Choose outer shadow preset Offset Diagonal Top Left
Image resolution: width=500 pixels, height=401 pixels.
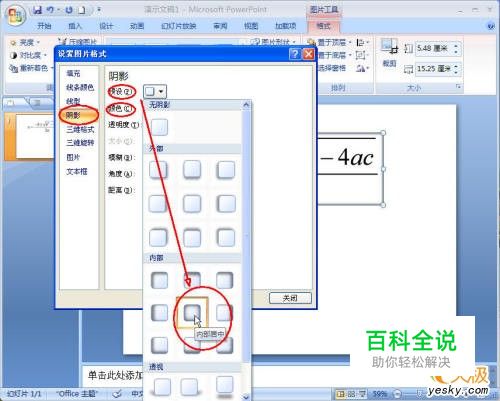[x=226, y=238]
